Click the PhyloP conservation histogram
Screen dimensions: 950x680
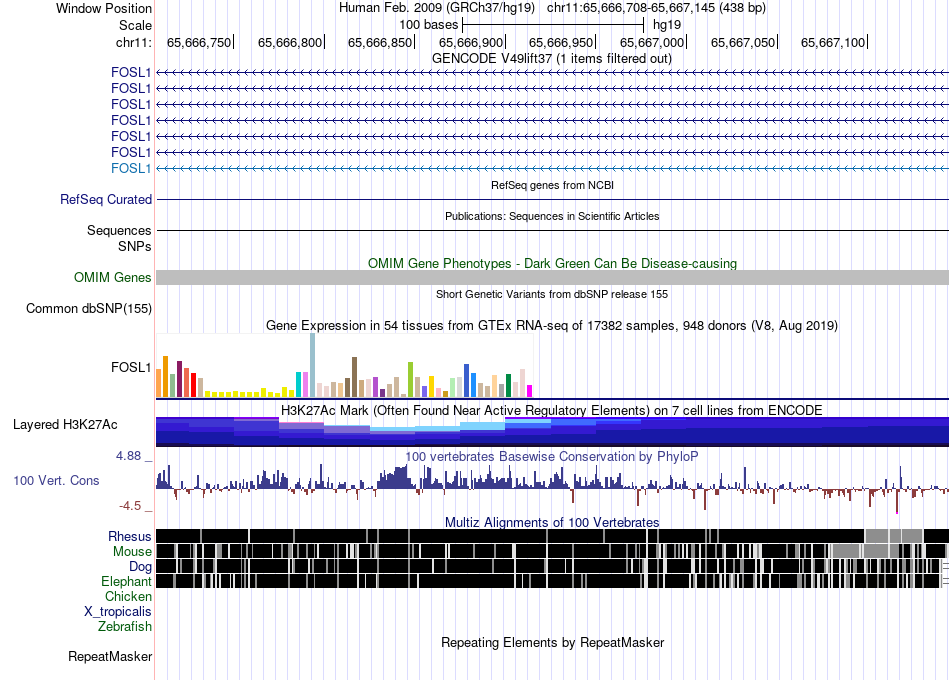[553, 488]
